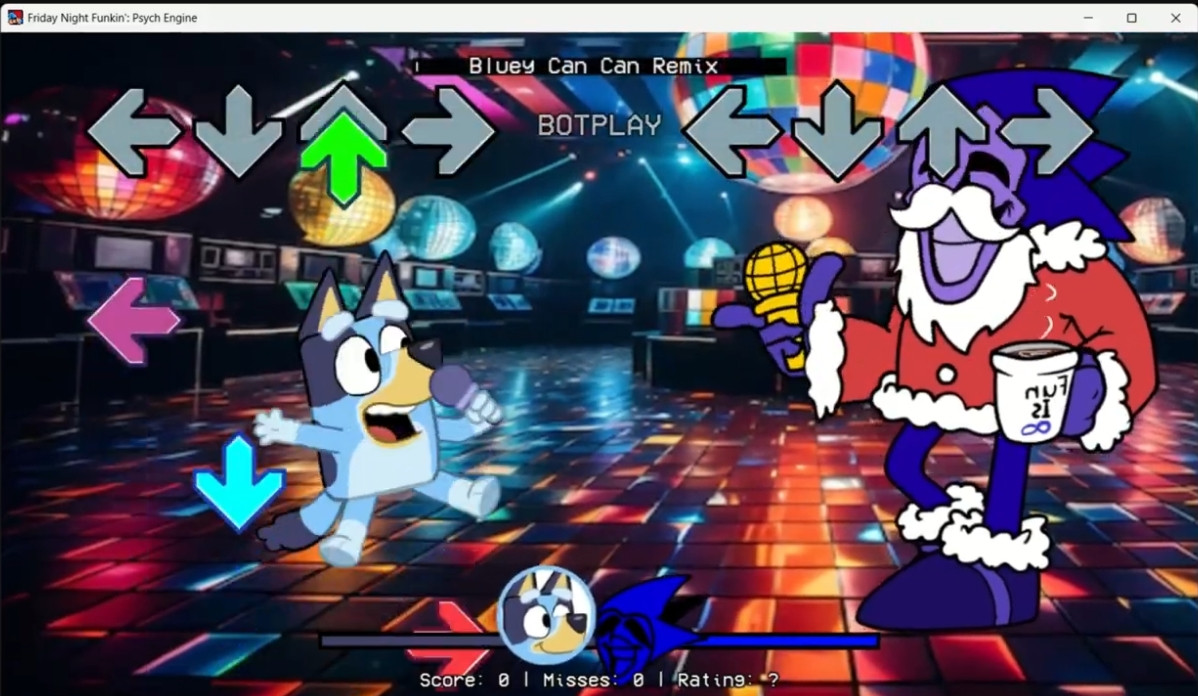This screenshot has height=696, width=1198.
Task: Maximize the Psych Engine window
Action: click(x=1132, y=18)
